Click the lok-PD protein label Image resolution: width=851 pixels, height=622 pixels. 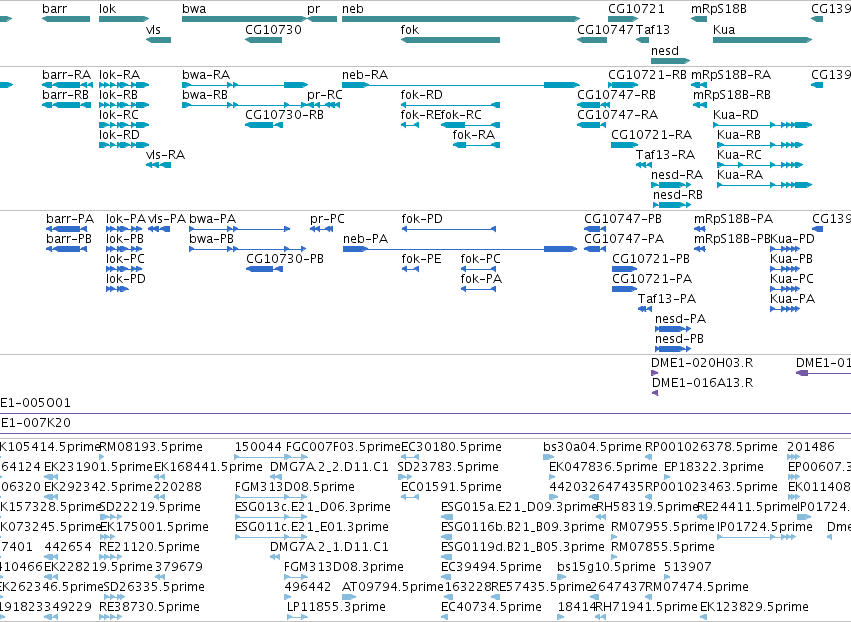(x=126, y=278)
